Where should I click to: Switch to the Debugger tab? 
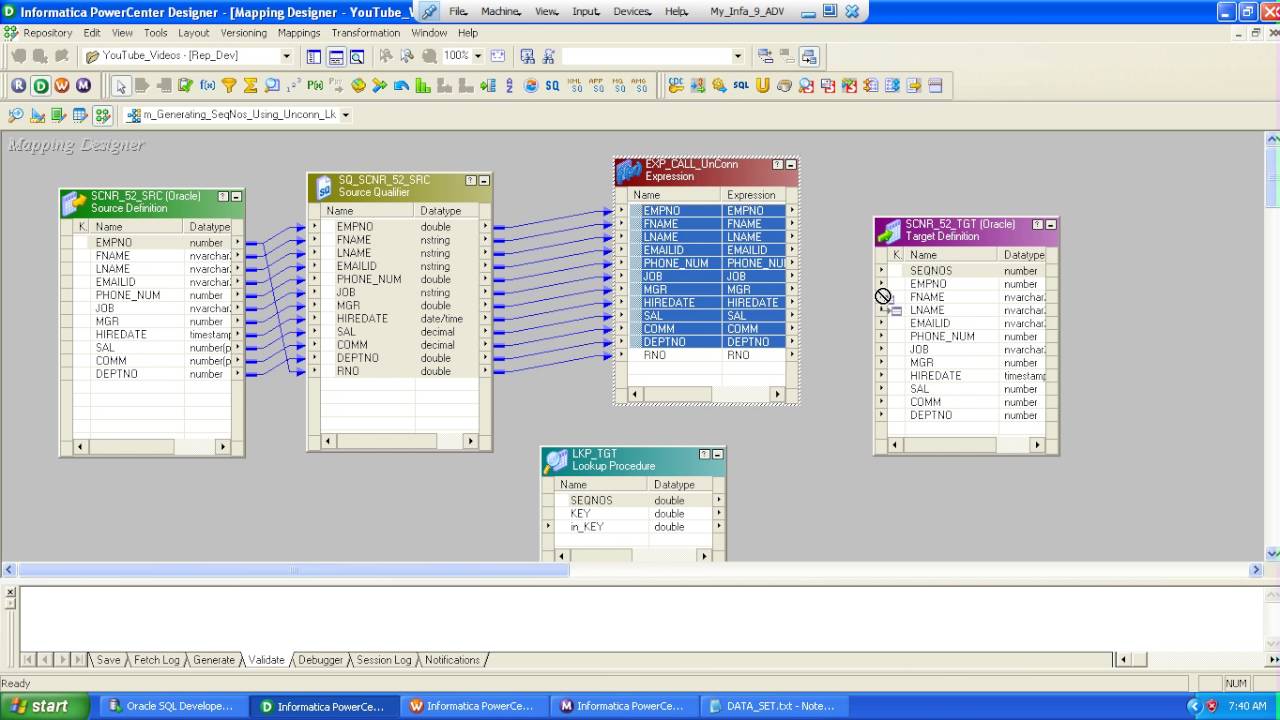tap(321, 660)
